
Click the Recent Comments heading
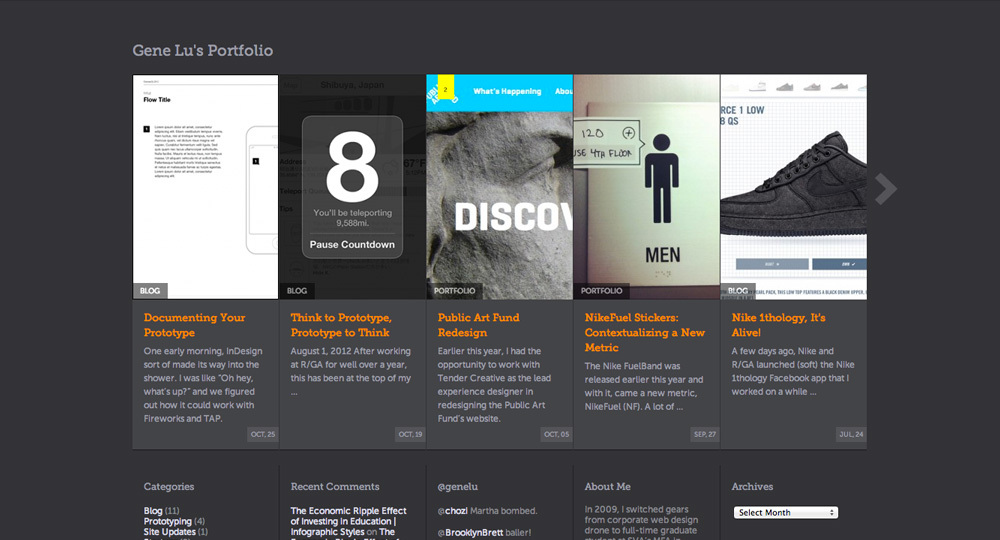(335, 486)
